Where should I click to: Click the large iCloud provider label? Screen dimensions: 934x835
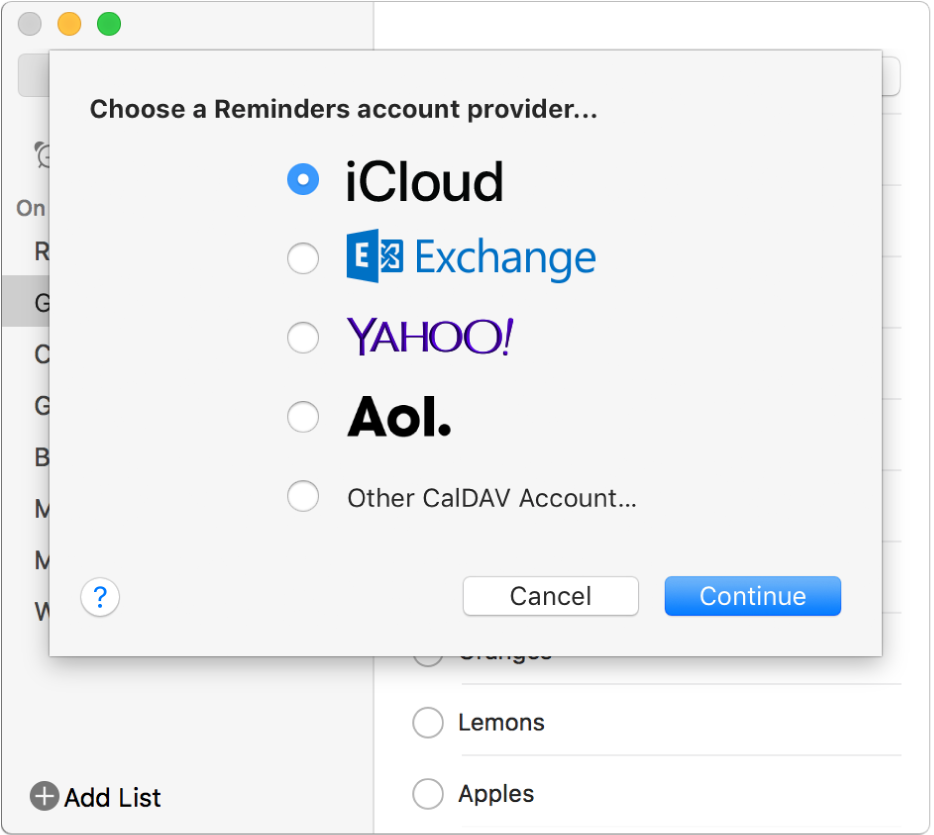point(424,182)
